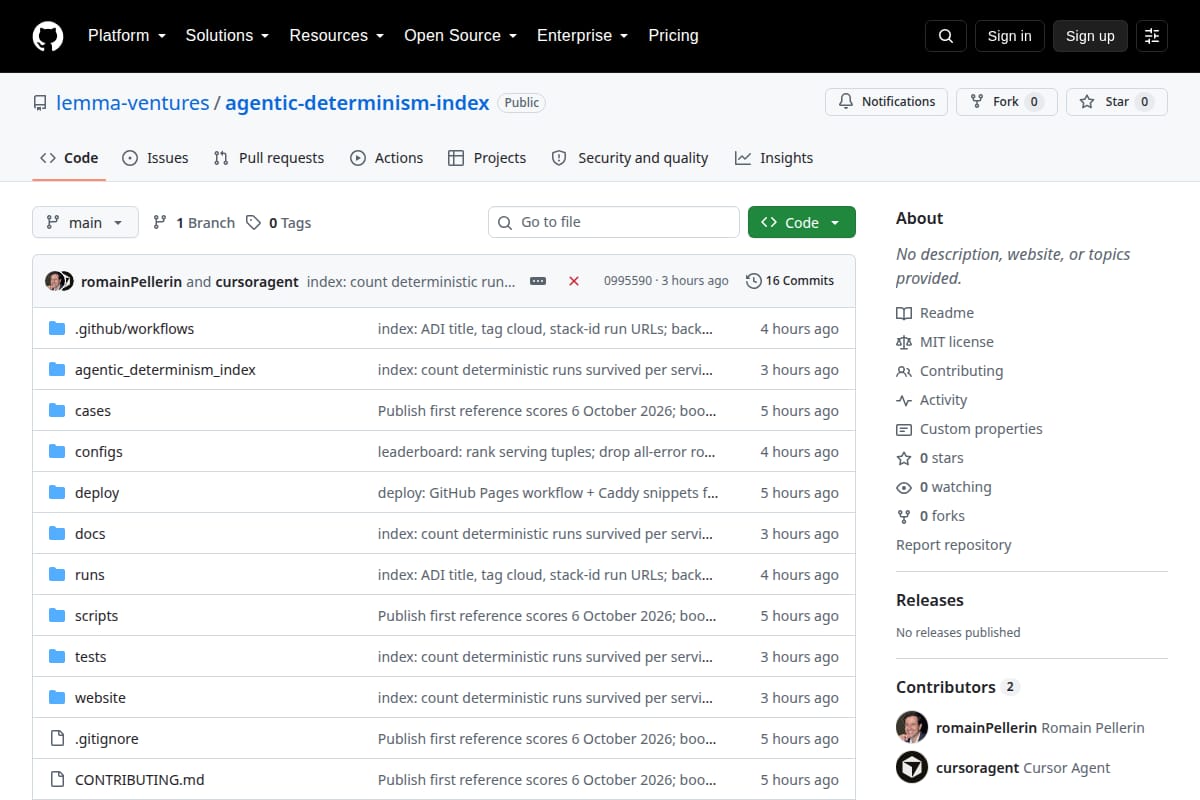This screenshot has width=1200, height=800.
Task: Click the Custom properties icon
Action: [904, 429]
